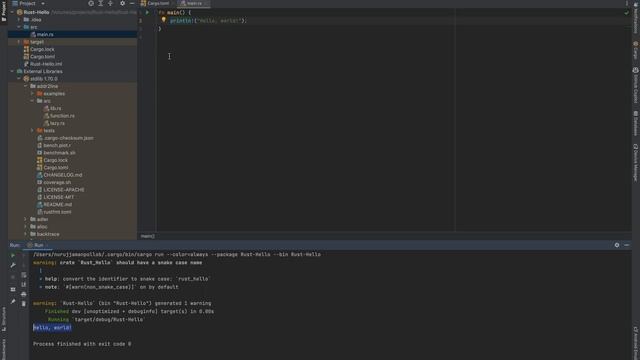Collapse the External Libraries node
The height and width of the screenshot is (360, 640).
[x=12, y=71]
